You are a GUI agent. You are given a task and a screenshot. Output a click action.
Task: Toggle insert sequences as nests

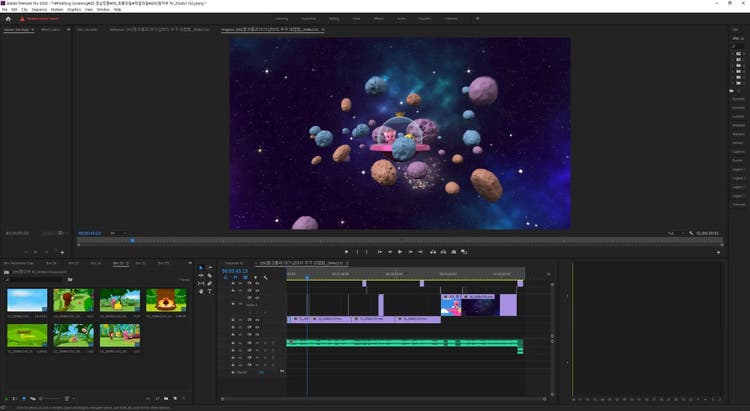click(x=226, y=278)
